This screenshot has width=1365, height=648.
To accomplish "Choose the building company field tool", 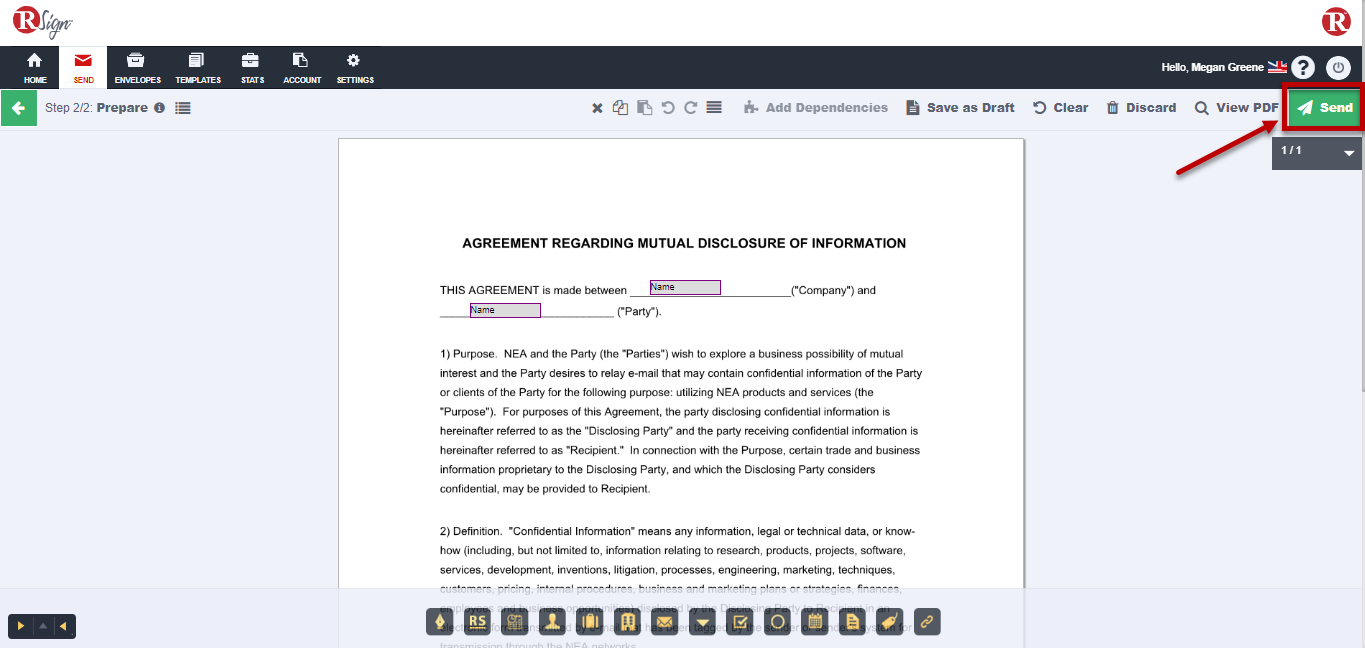I will (627, 622).
